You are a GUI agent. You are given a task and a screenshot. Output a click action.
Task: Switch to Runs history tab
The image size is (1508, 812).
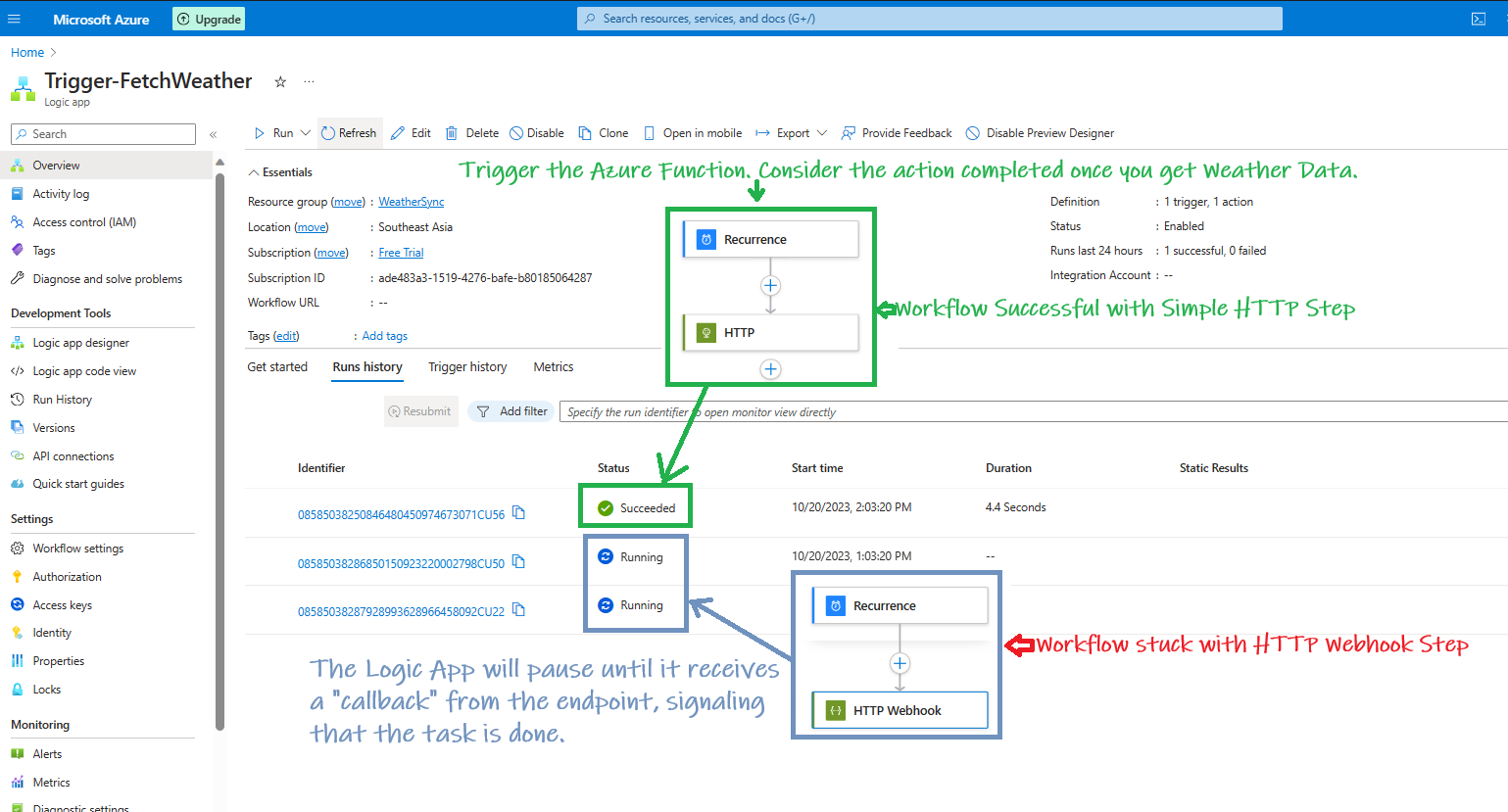[x=367, y=367]
